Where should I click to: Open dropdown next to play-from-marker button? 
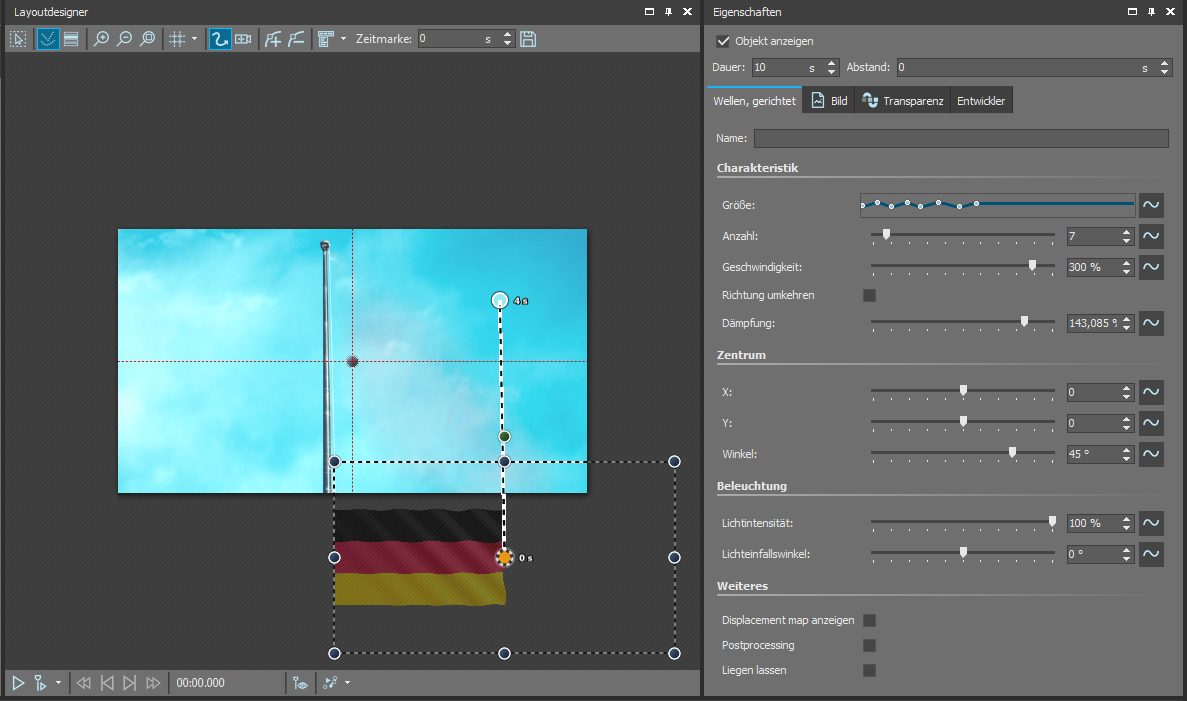coord(58,683)
